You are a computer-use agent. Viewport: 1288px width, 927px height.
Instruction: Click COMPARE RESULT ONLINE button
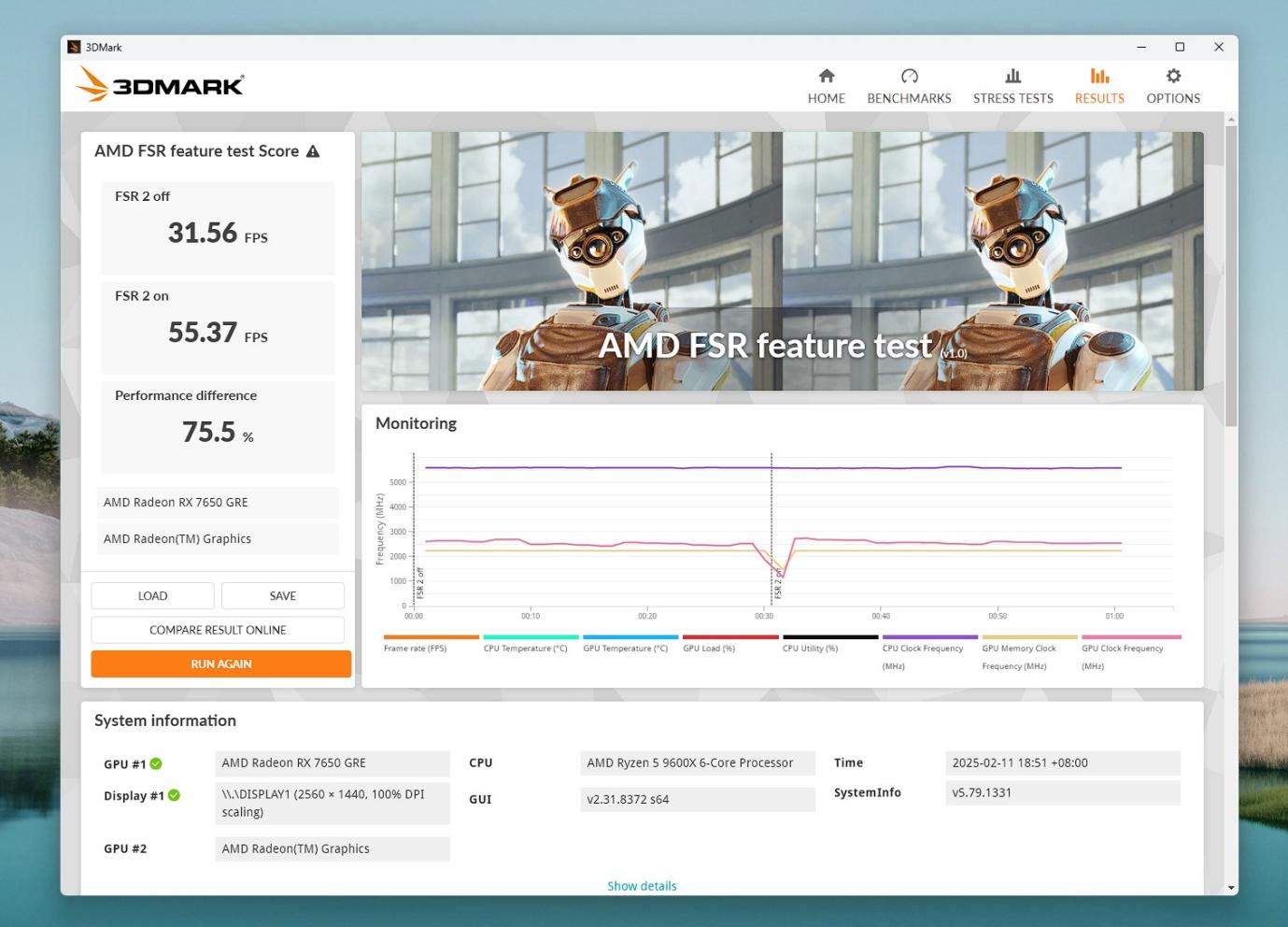click(218, 630)
